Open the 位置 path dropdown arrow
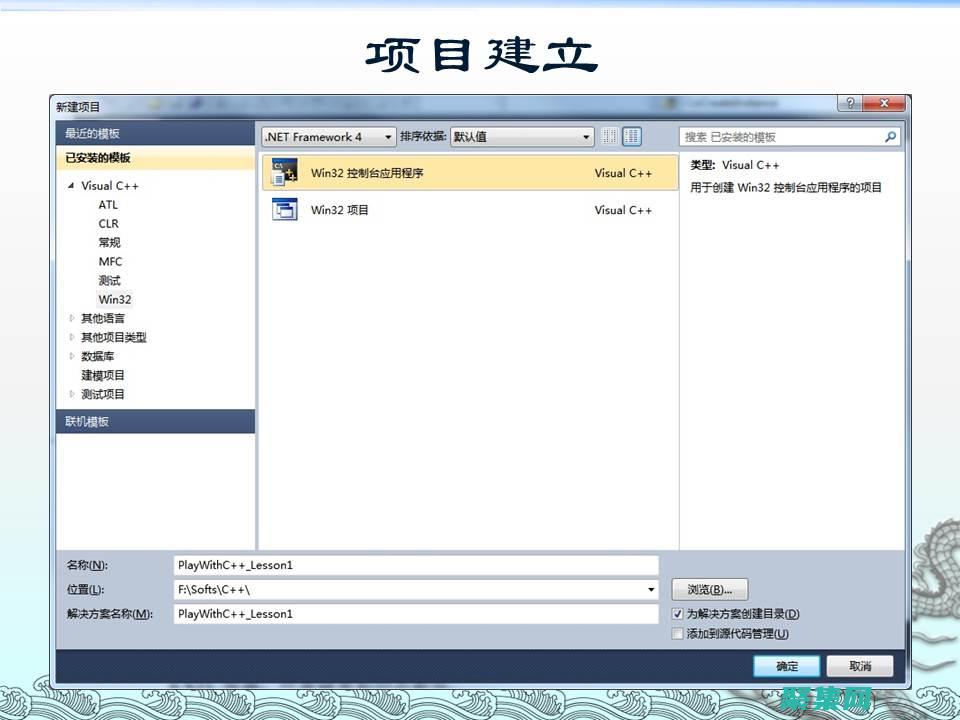The image size is (960, 720). pos(651,590)
